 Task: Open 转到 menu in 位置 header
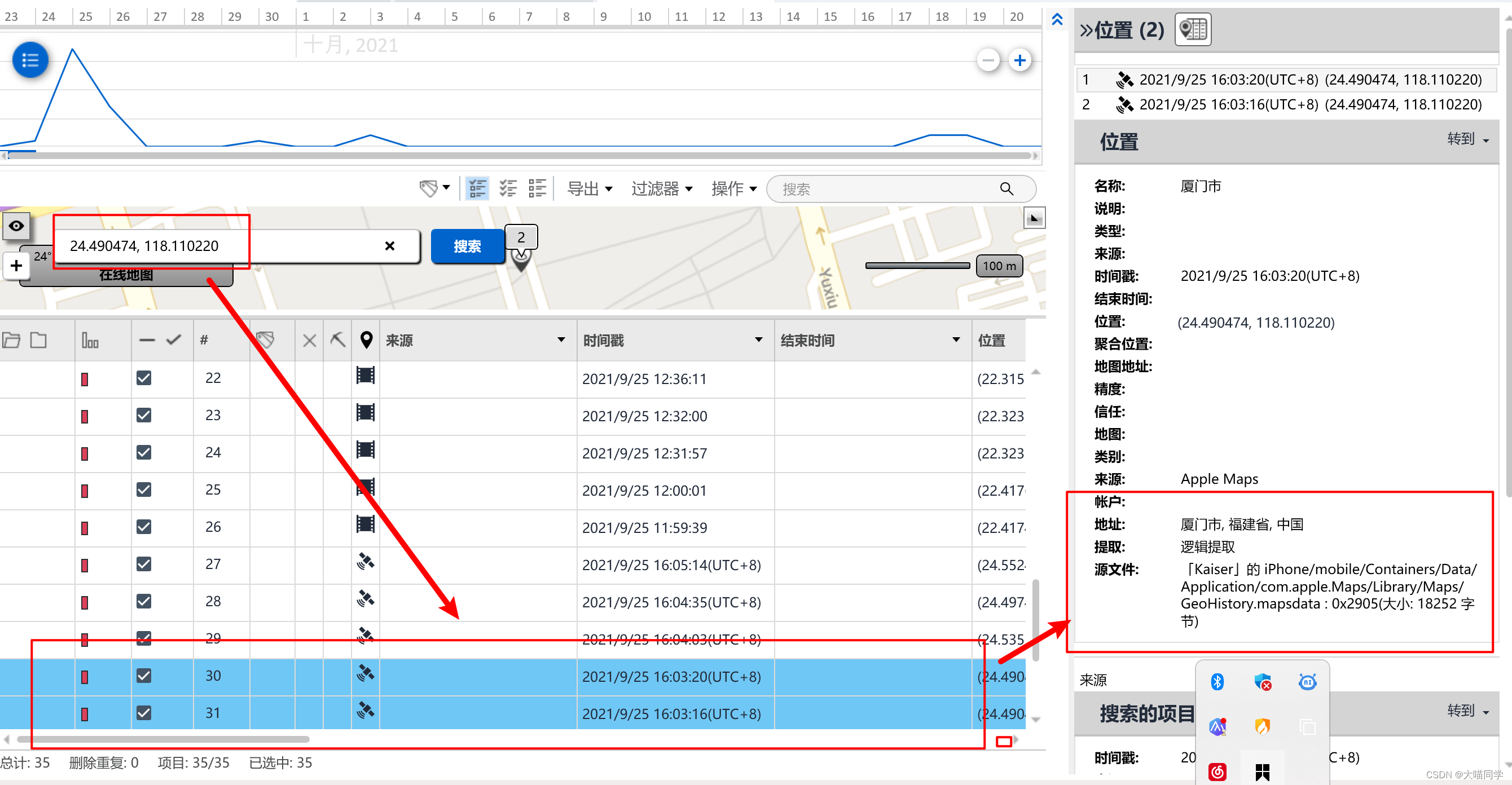pos(1467,139)
